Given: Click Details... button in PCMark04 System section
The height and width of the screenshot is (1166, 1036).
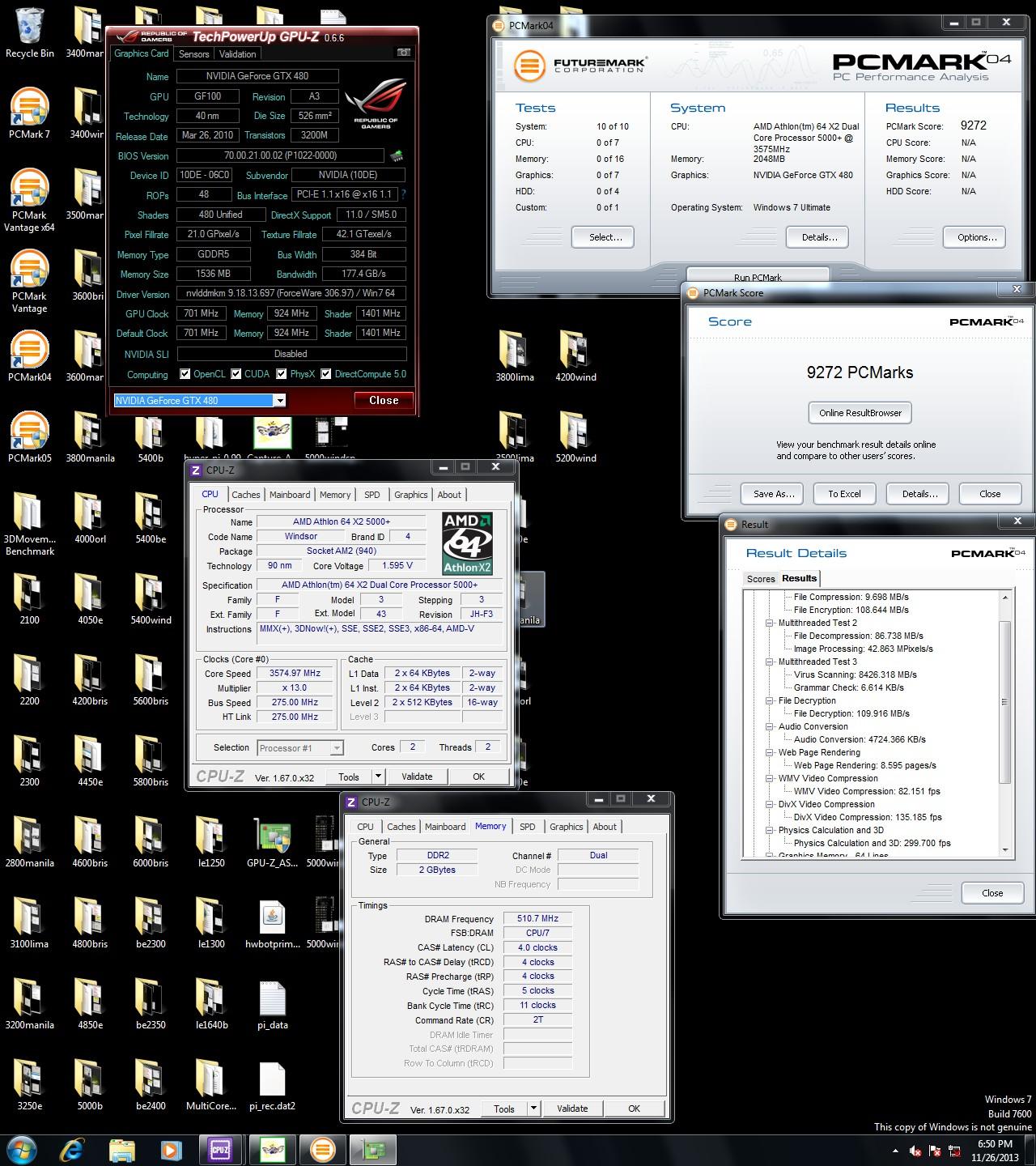Looking at the screenshot, I should pos(819,237).
